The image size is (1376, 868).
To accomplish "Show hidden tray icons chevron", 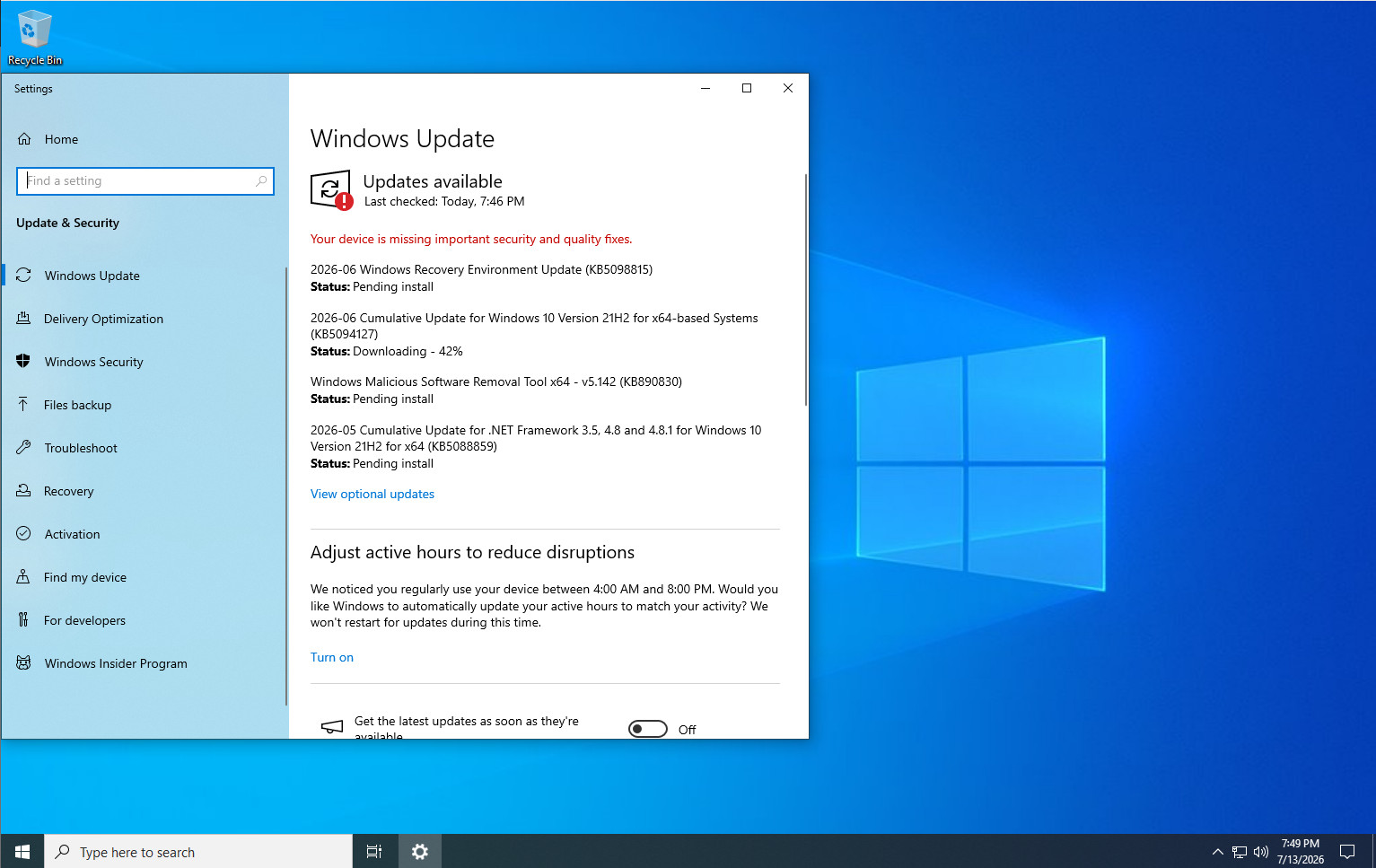I will tap(1217, 852).
